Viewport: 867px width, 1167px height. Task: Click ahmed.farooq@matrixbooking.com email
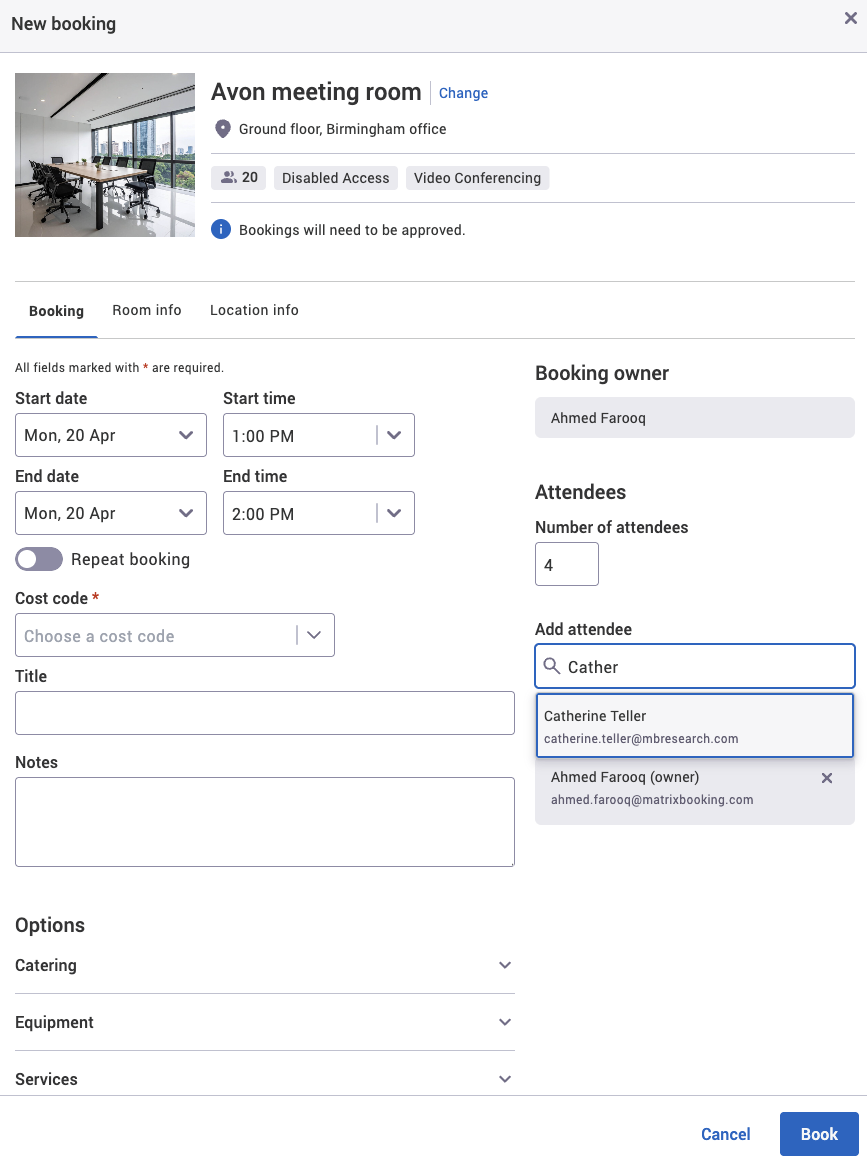pos(652,799)
